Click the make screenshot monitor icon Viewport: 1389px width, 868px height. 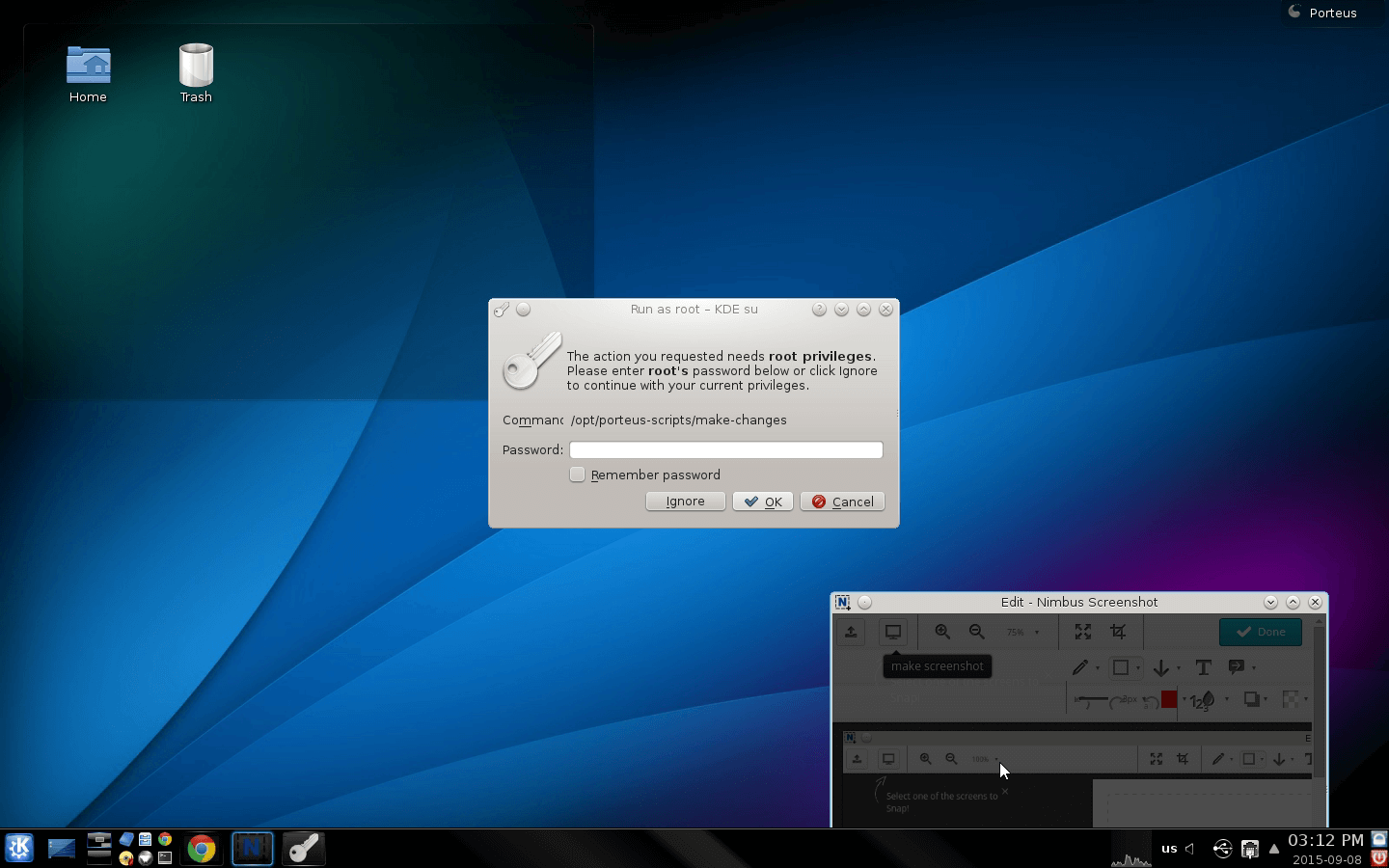point(893,632)
